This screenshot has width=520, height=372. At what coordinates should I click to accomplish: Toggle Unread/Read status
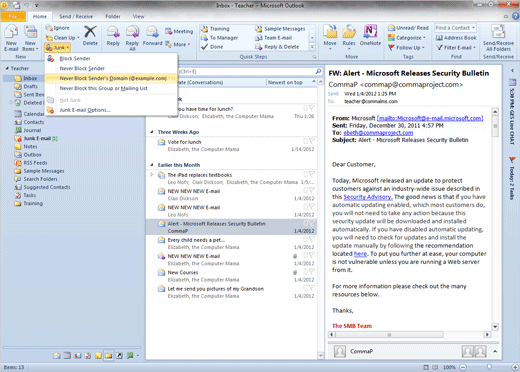[x=408, y=28]
